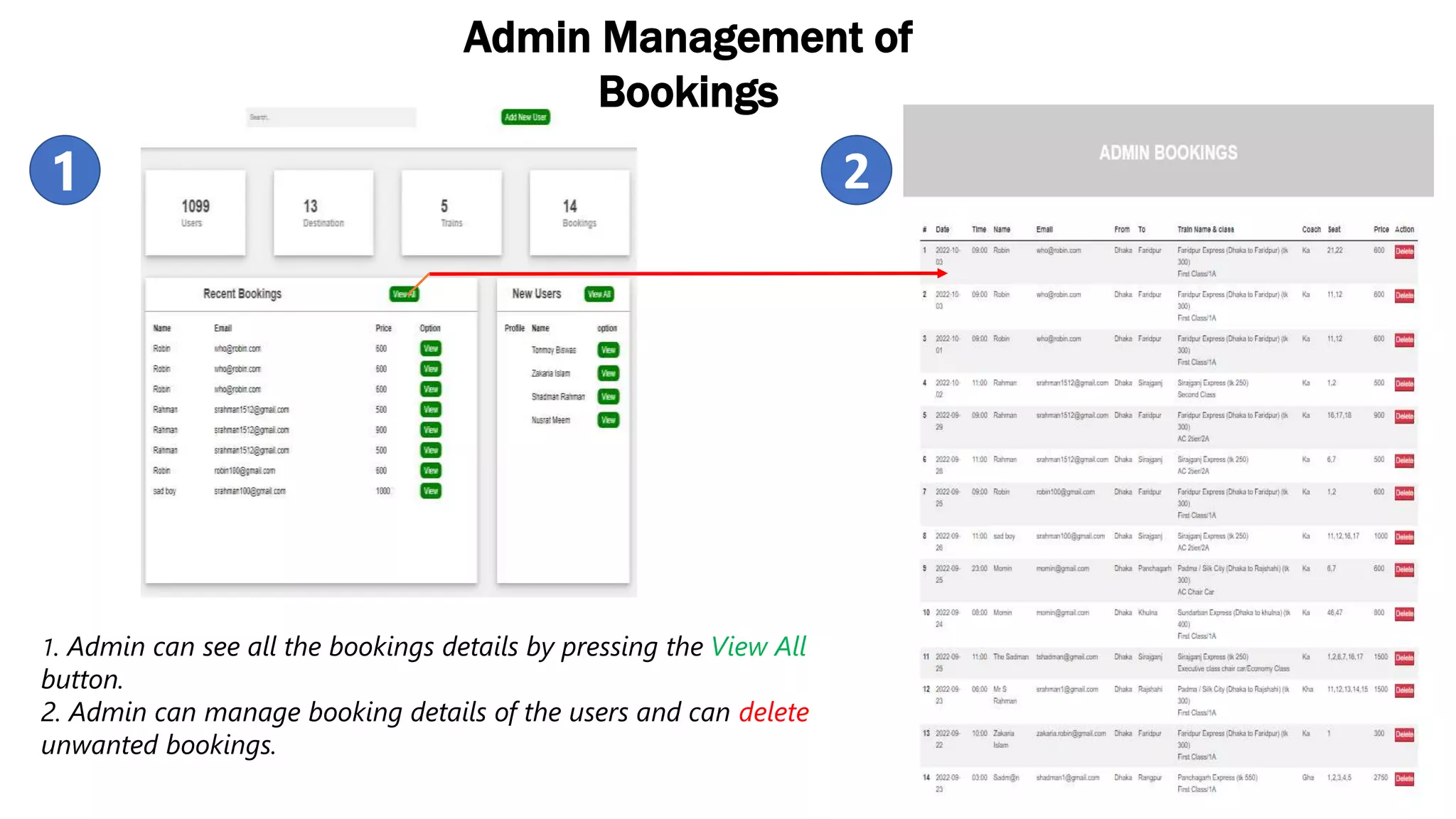View the Rahman booking priced 900
The width and height of the screenshot is (1456, 819).
pyautogui.click(x=431, y=430)
